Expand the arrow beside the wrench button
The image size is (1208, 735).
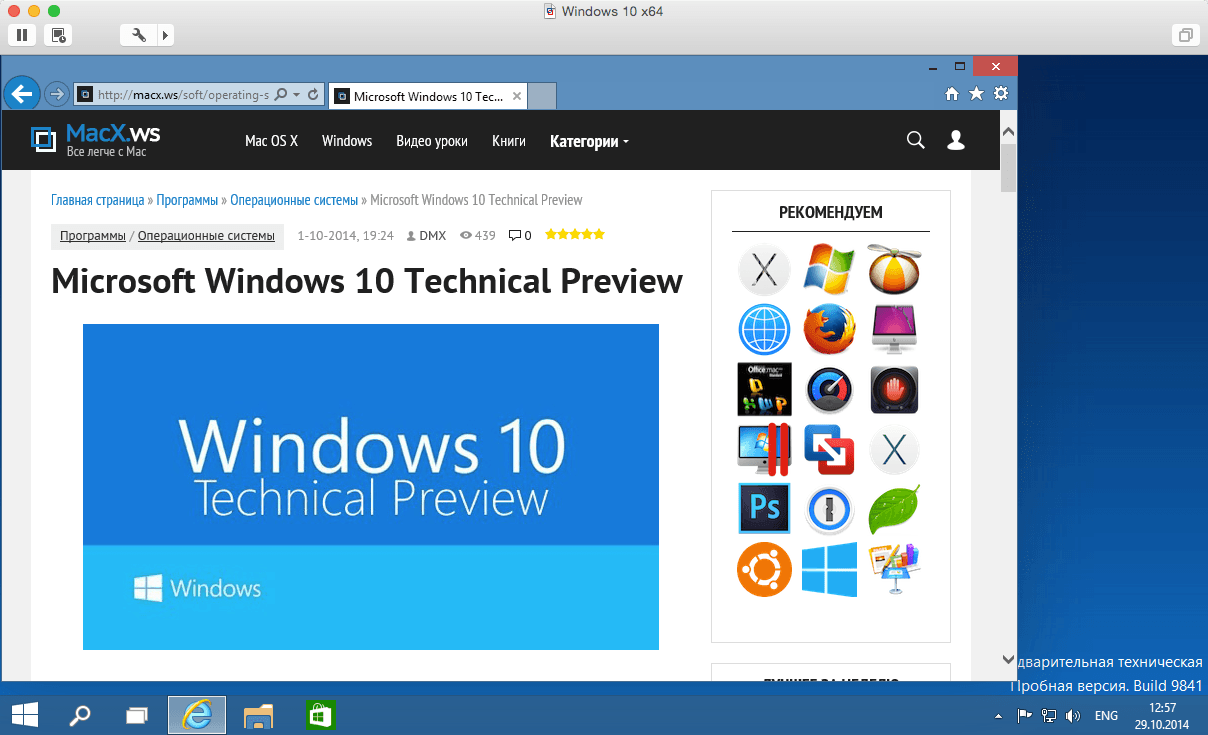(x=165, y=35)
